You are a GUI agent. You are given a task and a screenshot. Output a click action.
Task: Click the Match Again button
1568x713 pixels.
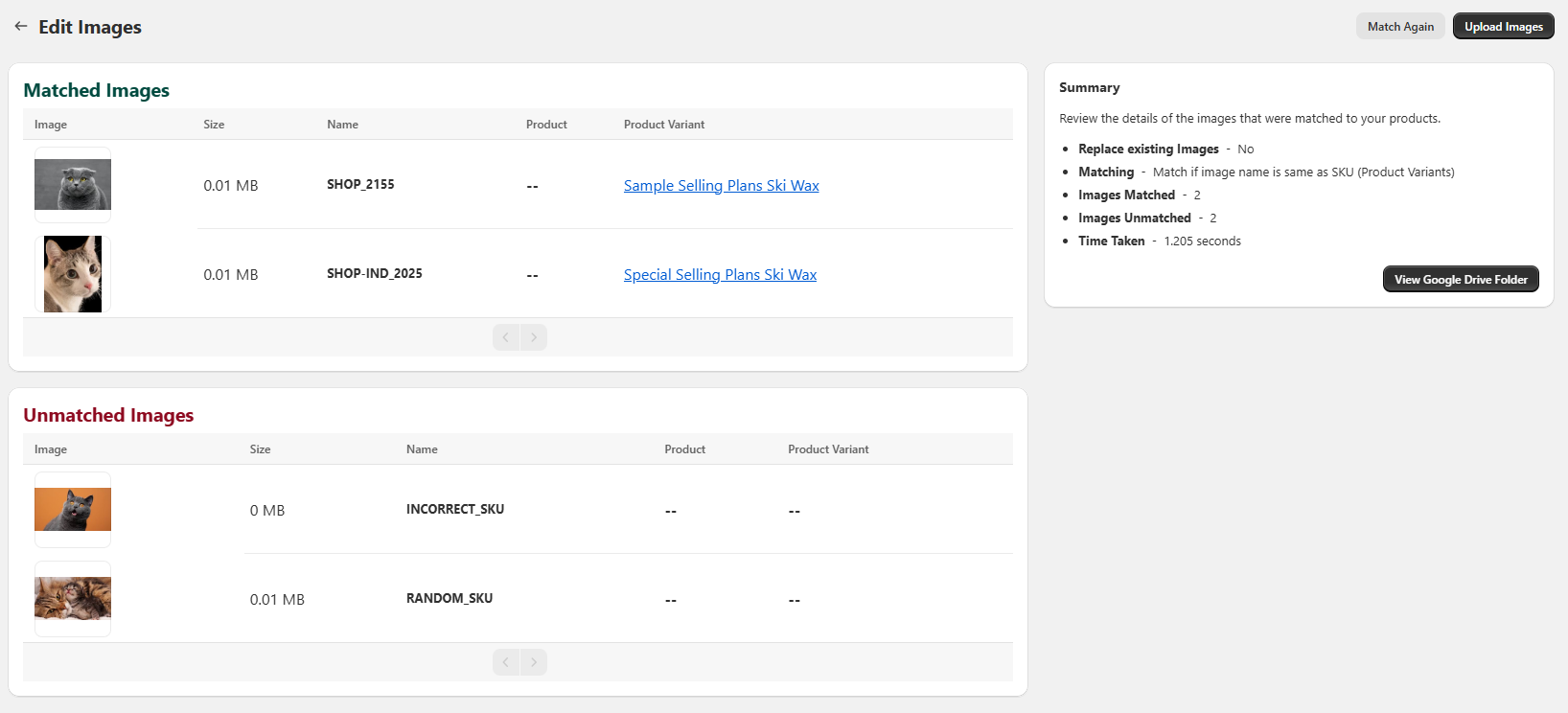tap(1399, 27)
